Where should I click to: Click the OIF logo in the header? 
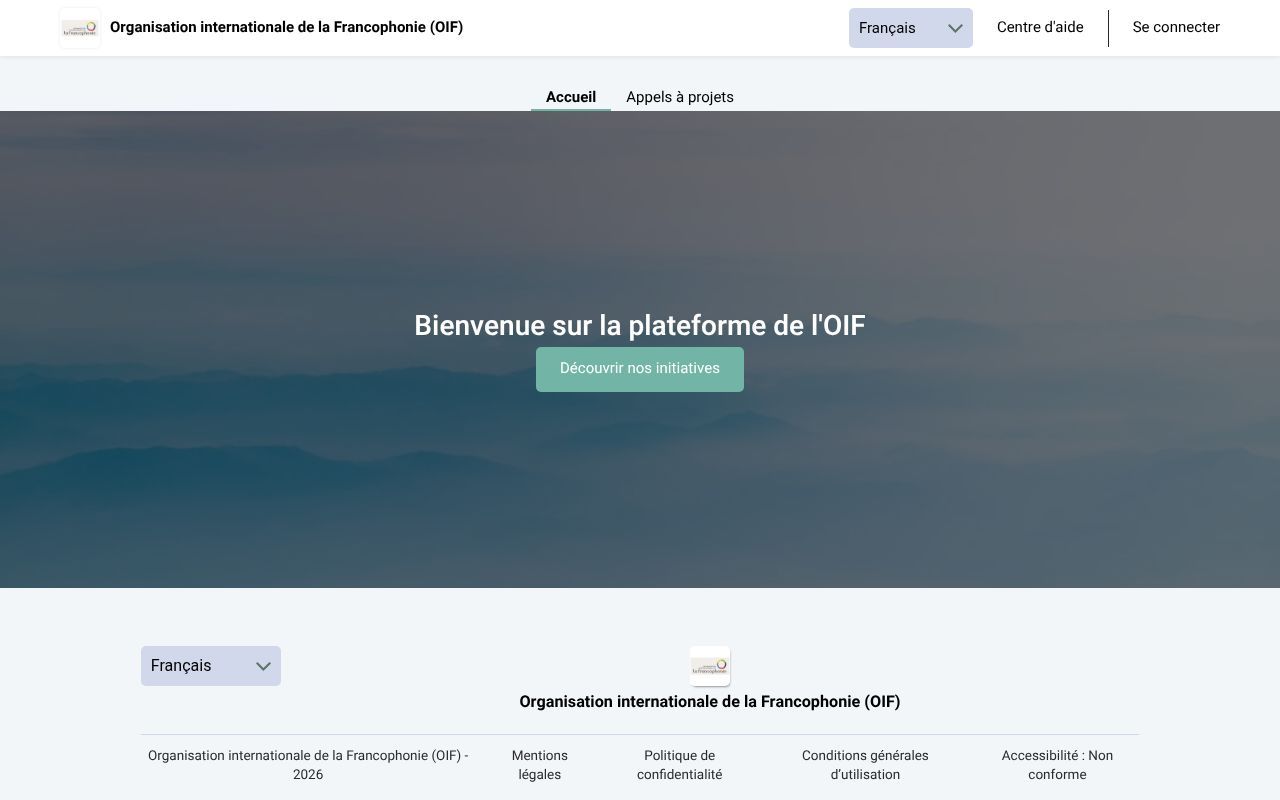[x=80, y=28]
